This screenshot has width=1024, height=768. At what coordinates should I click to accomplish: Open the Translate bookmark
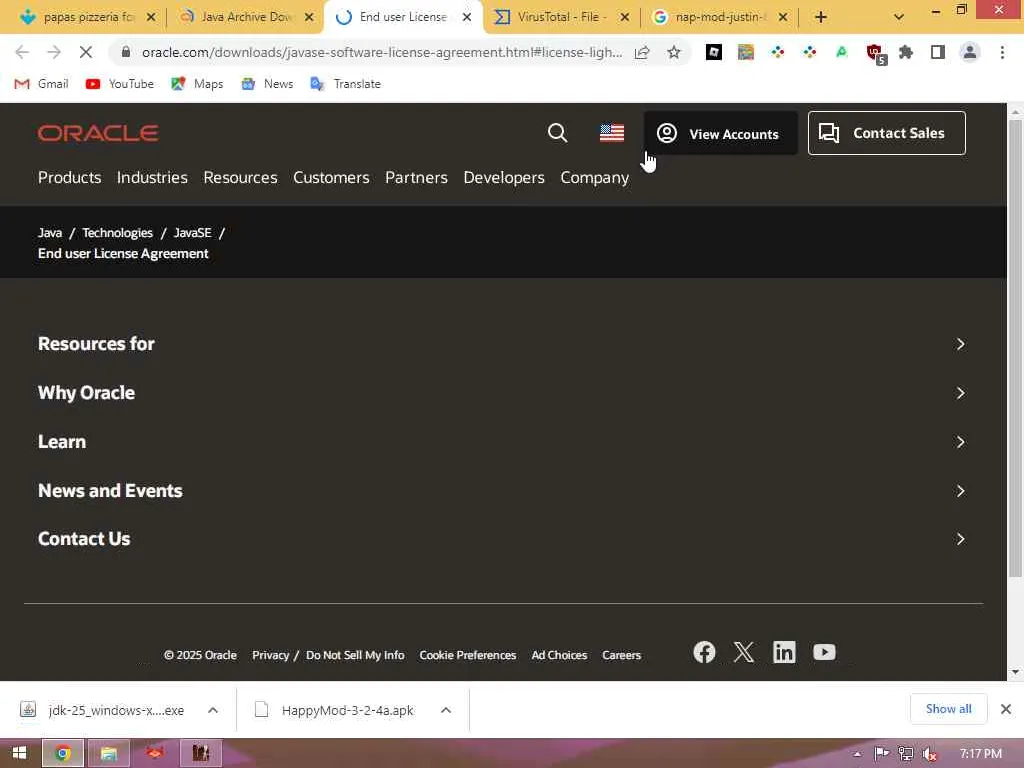(345, 84)
